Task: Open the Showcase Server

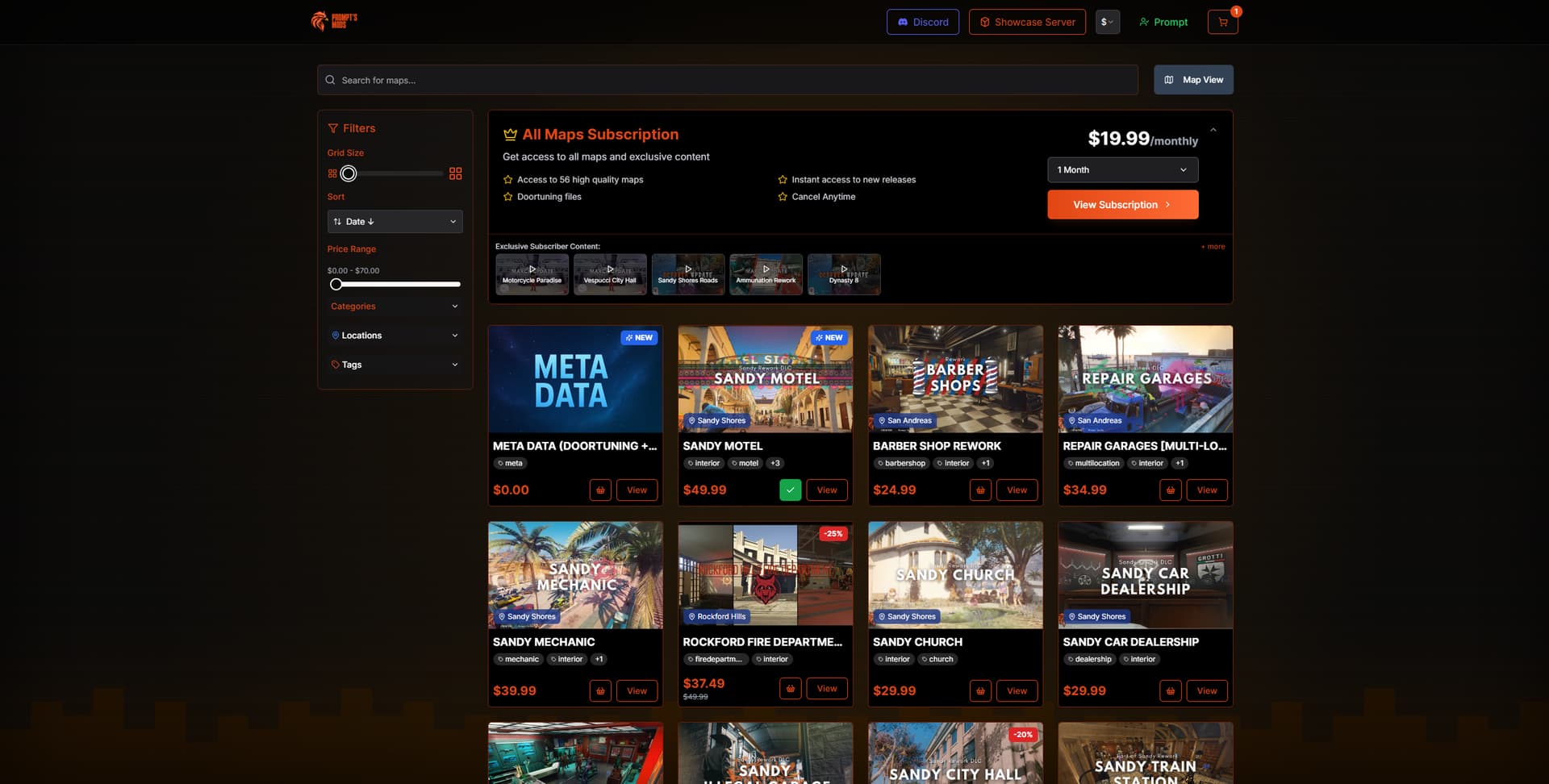Action: [x=1027, y=22]
